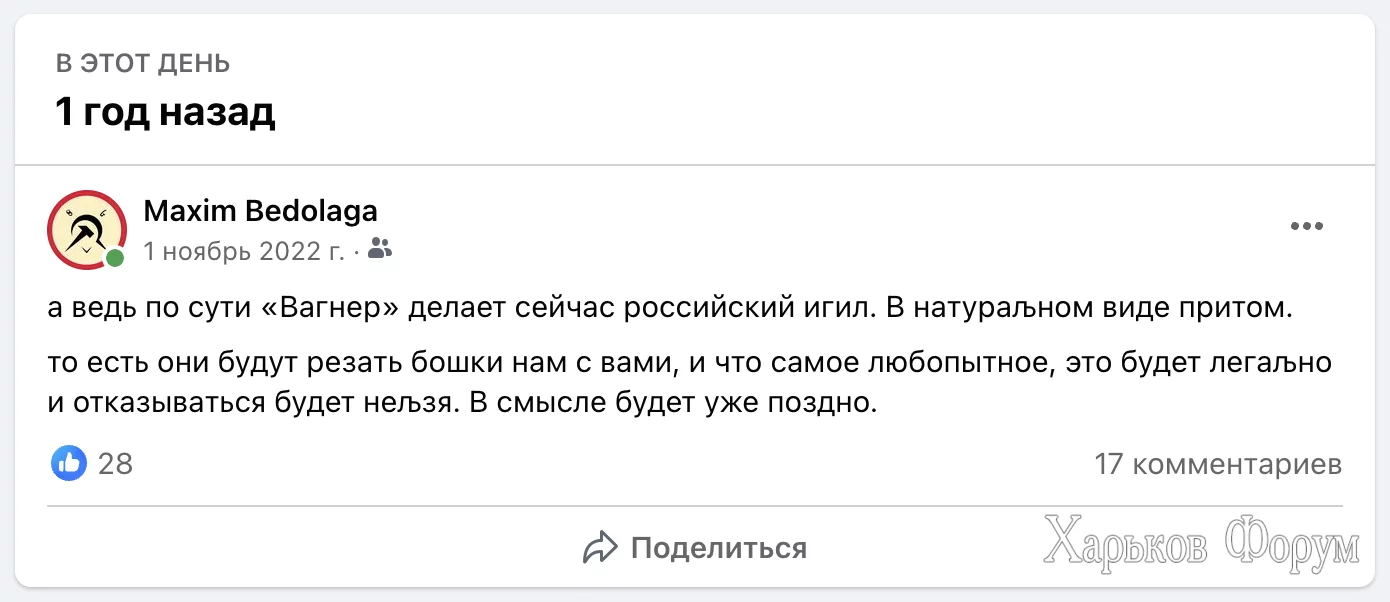Select the 1 год назад heading
The height and width of the screenshot is (602, 1390).
[x=165, y=113]
